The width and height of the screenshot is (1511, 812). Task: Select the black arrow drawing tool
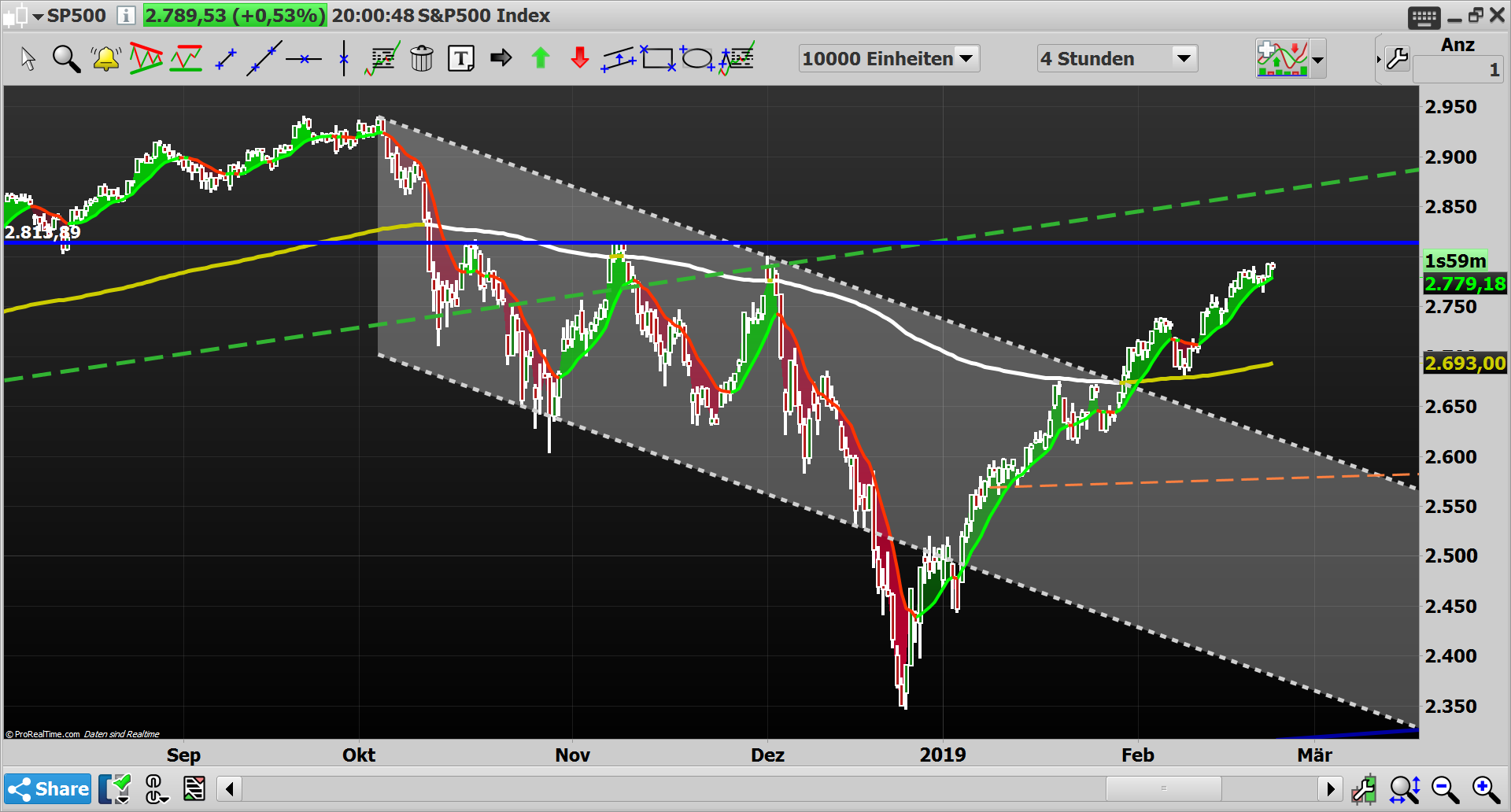[501, 58]
